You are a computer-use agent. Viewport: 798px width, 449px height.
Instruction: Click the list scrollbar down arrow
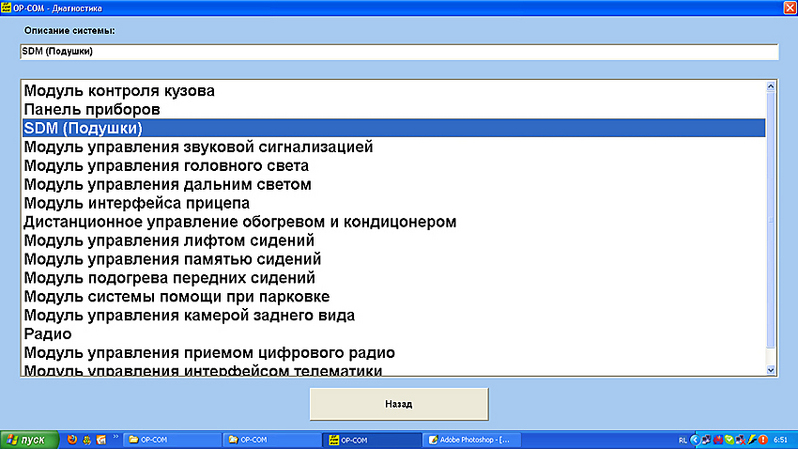pos(771,370)
